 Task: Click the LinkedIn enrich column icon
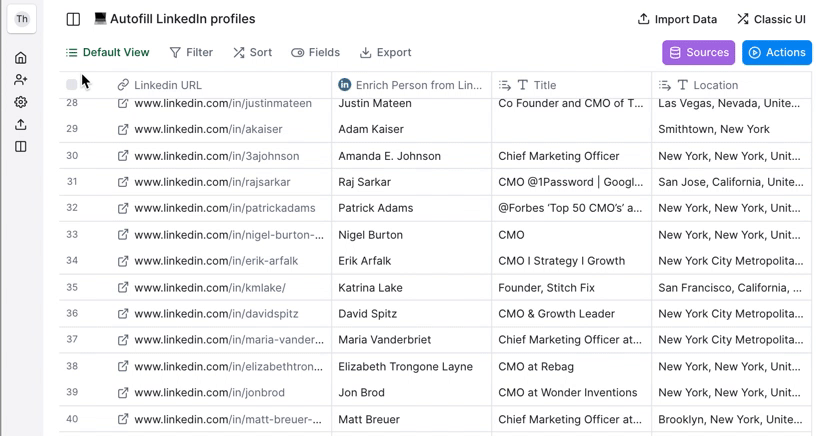pyautogui.click(x=344, y=85)
